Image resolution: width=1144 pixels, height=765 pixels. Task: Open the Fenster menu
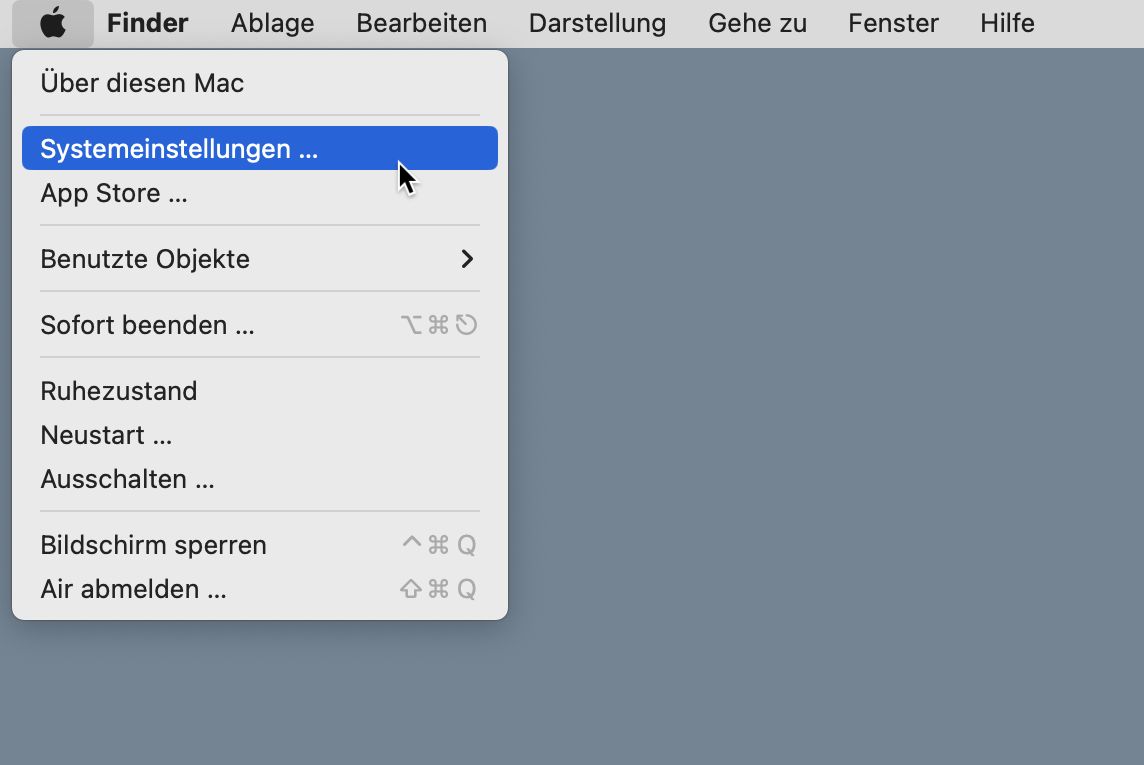893,23
